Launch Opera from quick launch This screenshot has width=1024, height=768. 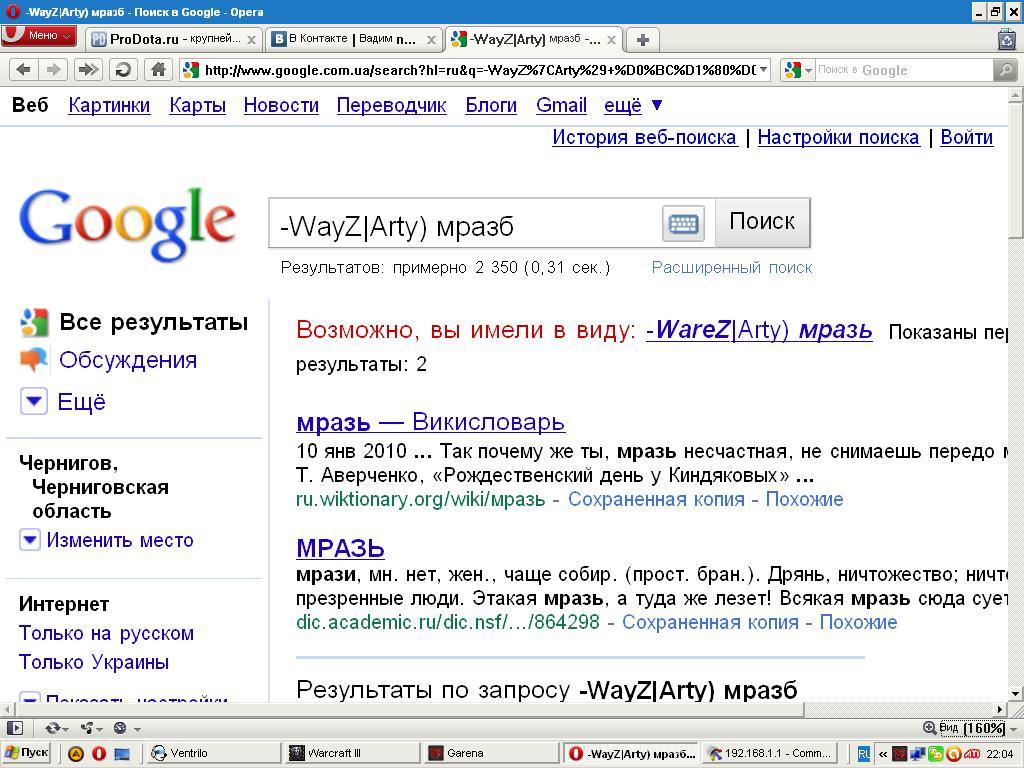(x=99, y=754)
